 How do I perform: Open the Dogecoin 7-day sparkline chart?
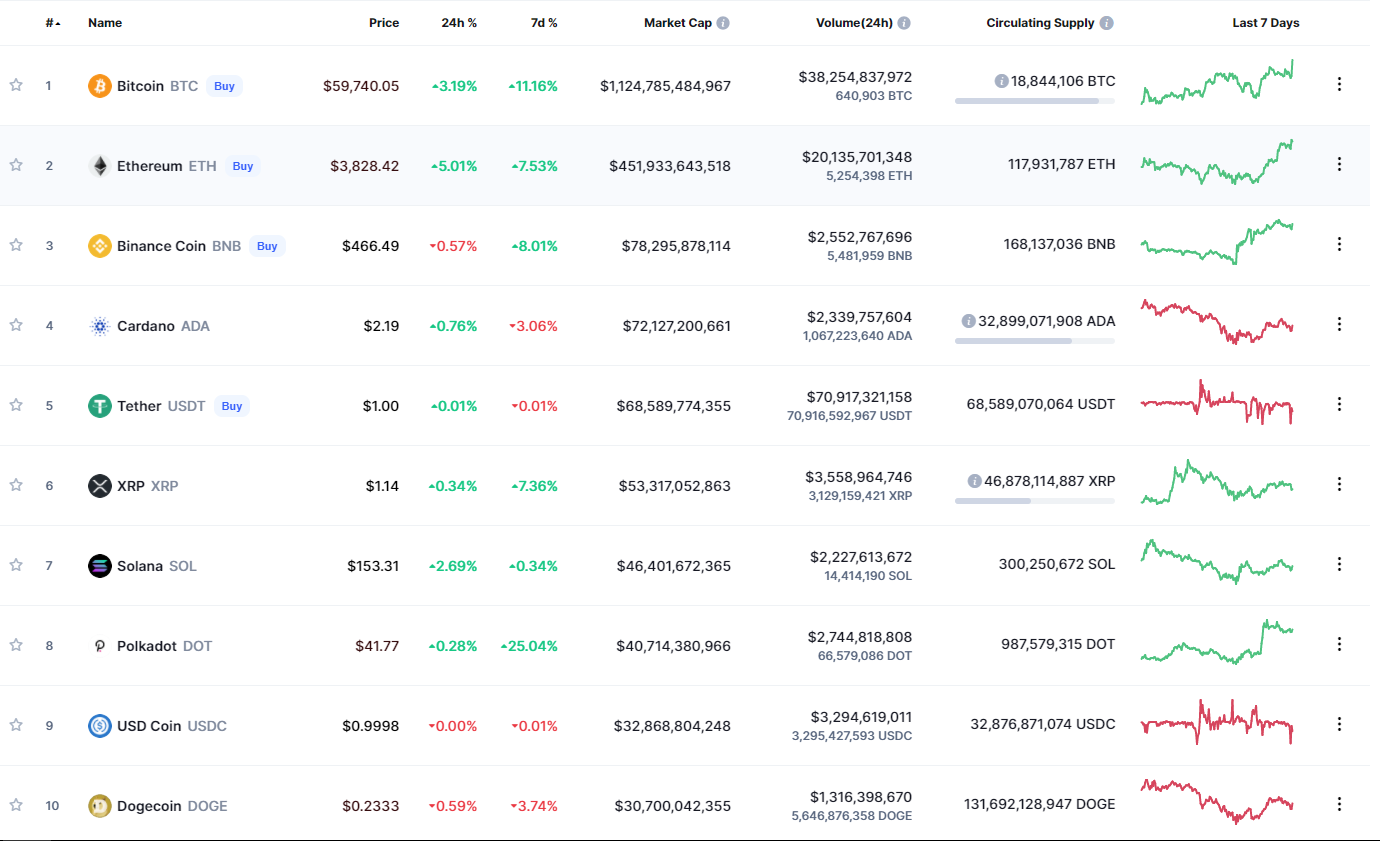1217,801
